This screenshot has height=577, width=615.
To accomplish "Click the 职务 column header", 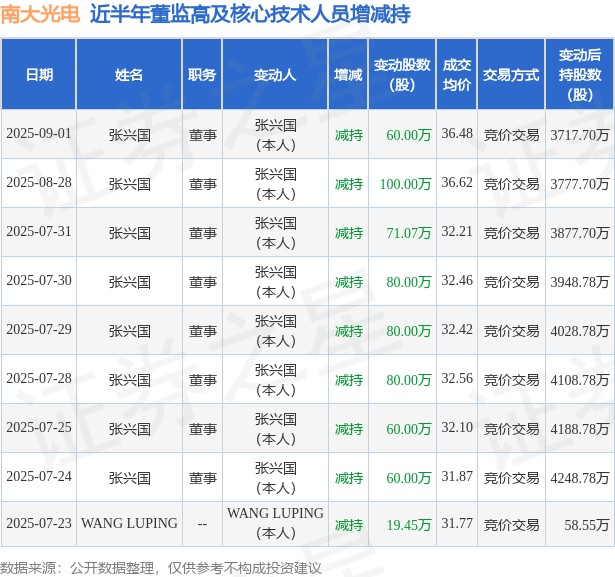I will (202, 74).
